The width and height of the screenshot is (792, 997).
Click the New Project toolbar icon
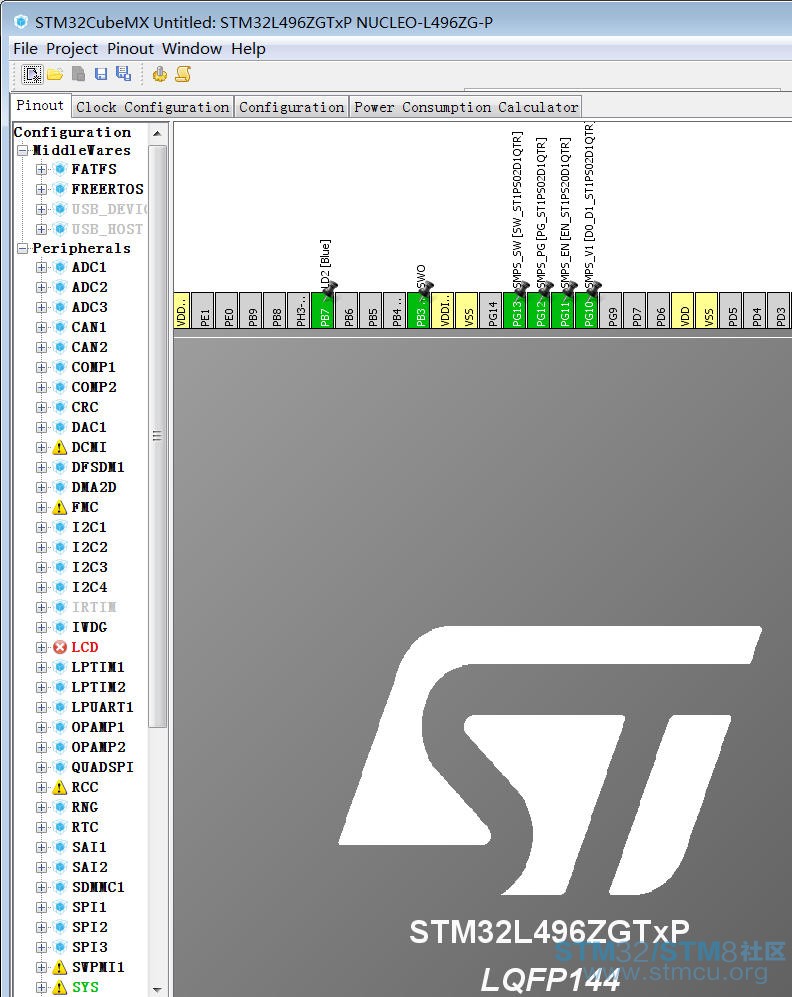tap(32, 74)
